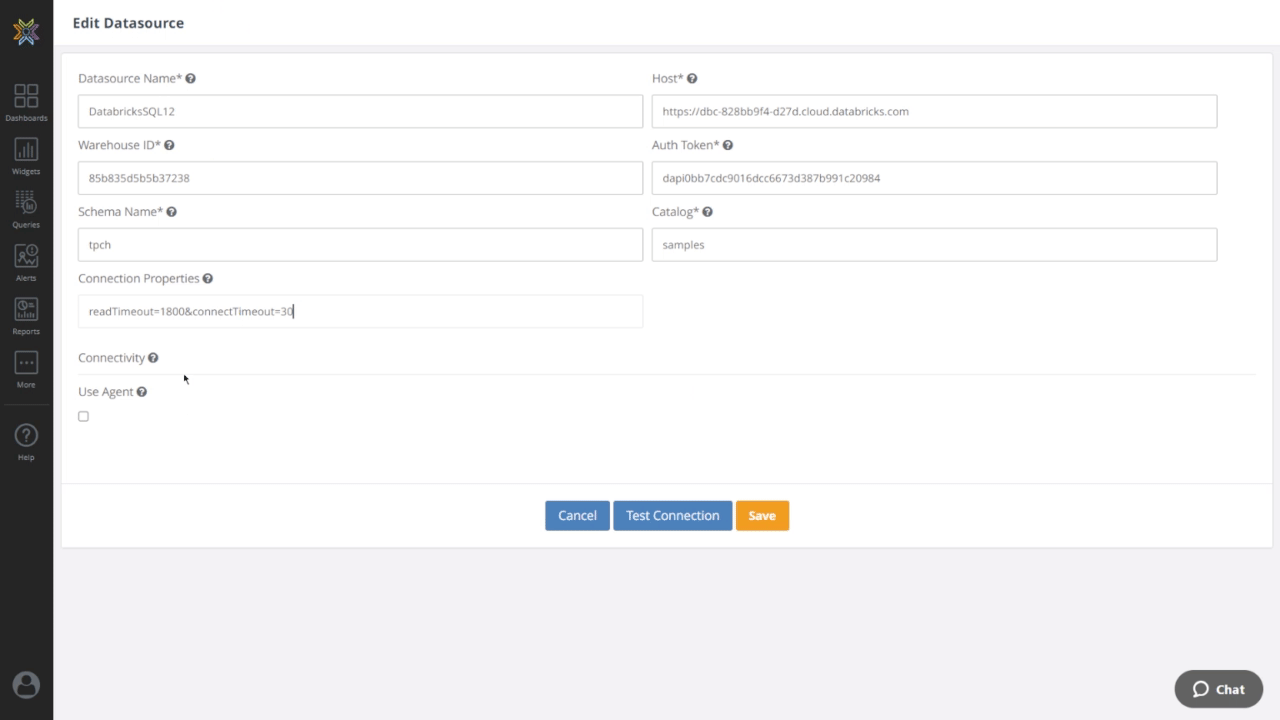
Task: Open the Reports section
Action: 26,315
